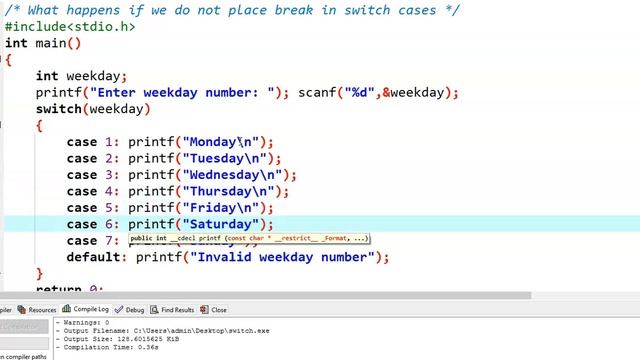Click the '#include<stdio.h>' line

pos(70,27)
